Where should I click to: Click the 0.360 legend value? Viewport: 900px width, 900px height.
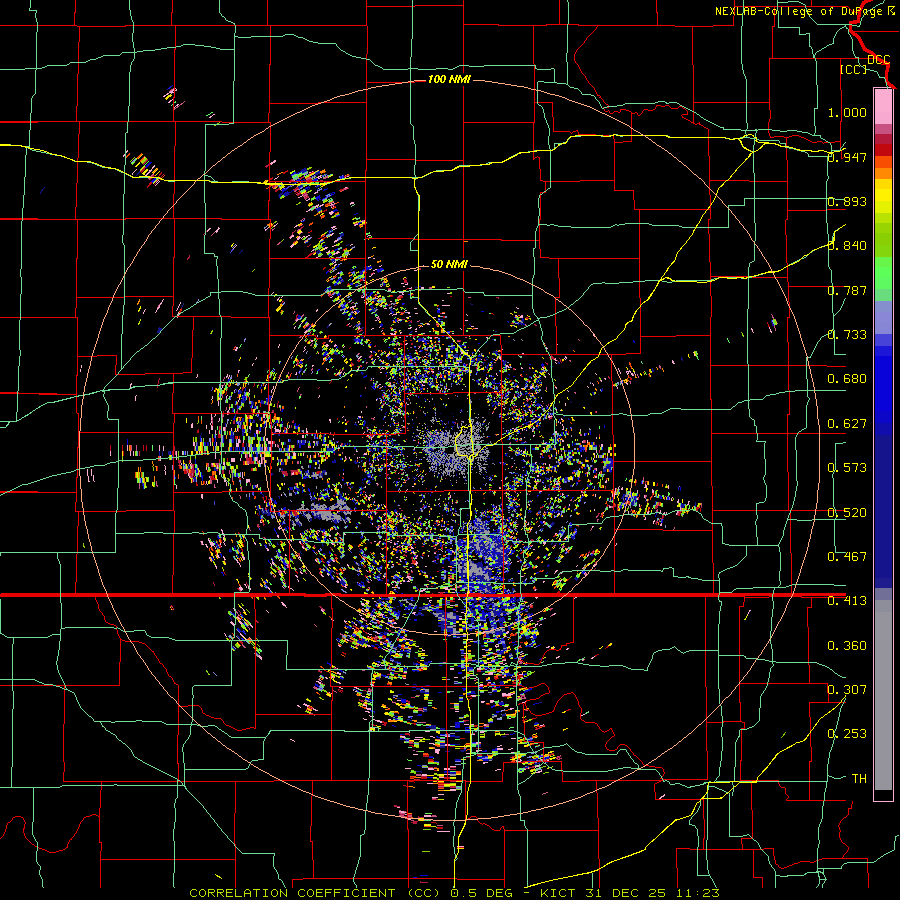point(847,646)
